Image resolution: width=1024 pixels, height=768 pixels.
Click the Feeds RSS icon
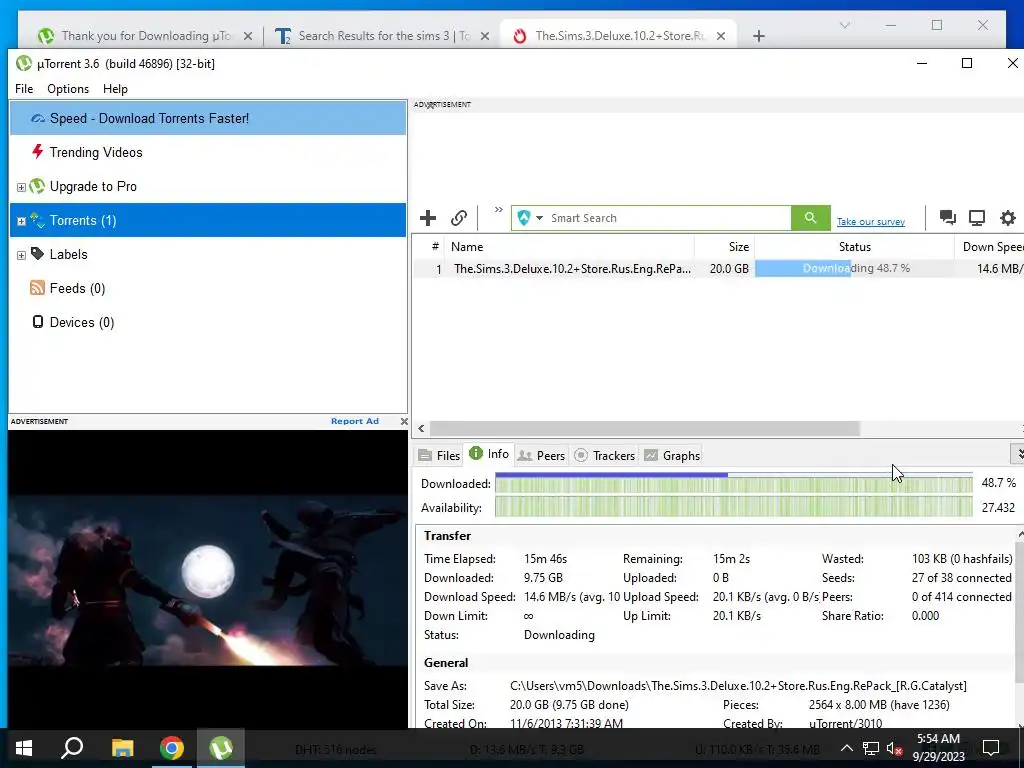pyautogui.click(x=38, y=288)
